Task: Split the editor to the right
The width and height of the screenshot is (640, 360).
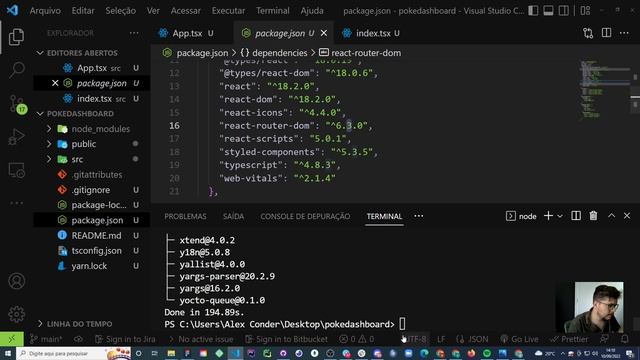Action: pyautogui.click(x=606, y=33)
